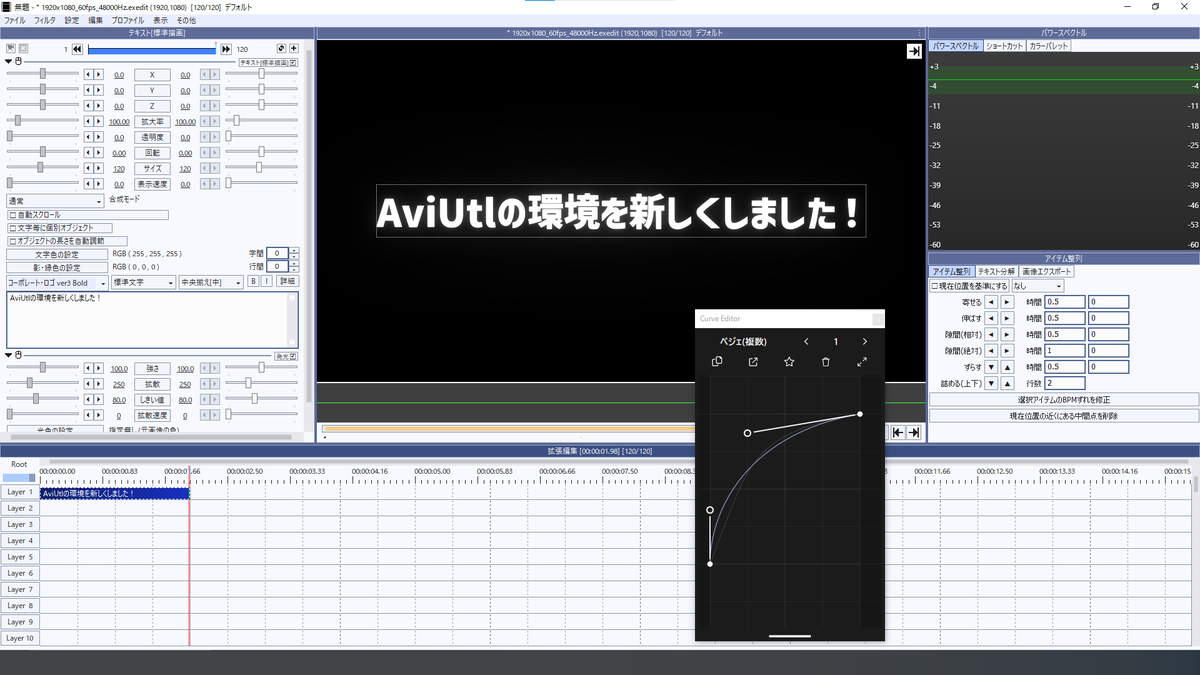Enable 文字毎に個別オブジェクト checkbox
Image resolution: width=1200 pixels, height=675 pixels.
(12, 228)
